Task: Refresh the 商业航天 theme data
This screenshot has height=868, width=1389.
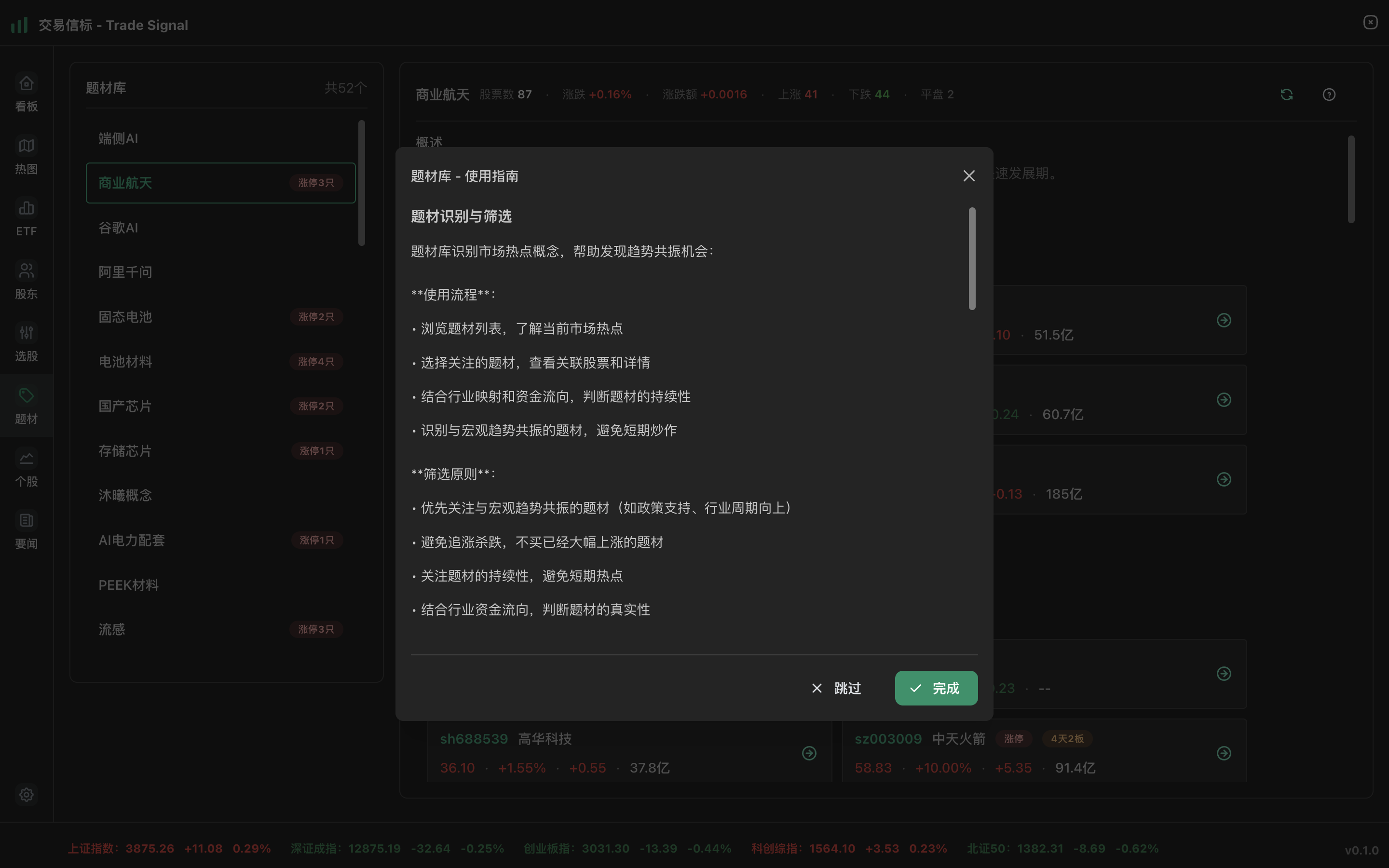Action: tap(1286, 94)
